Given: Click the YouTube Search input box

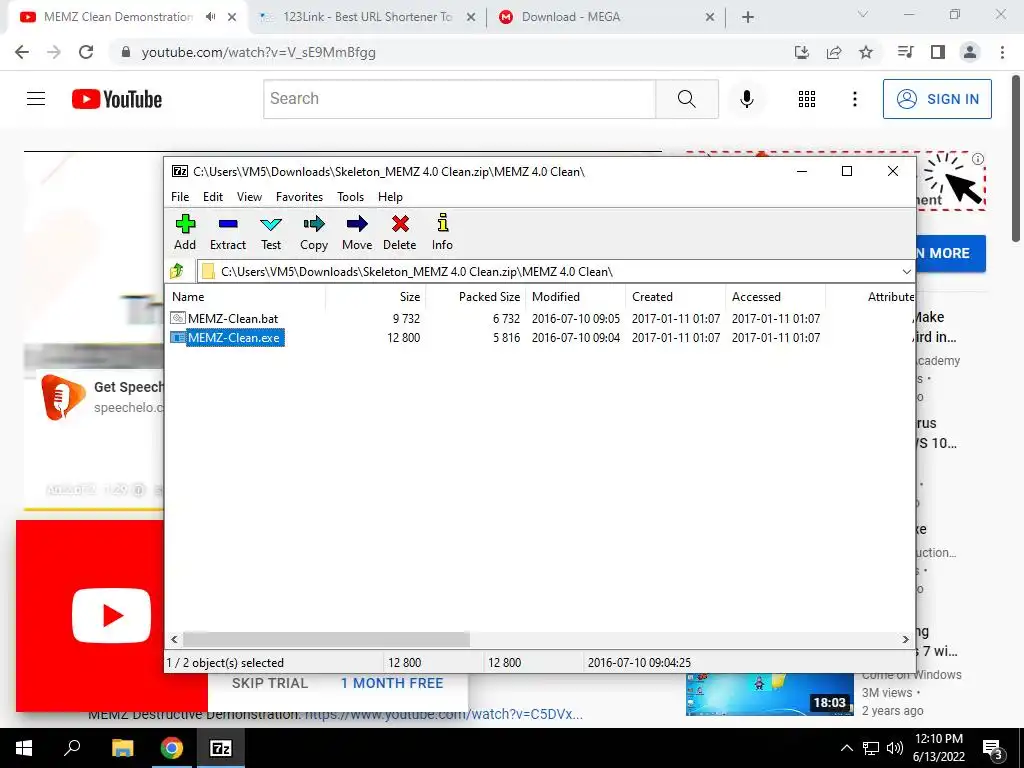Looking at the screenshot, I should [x=460, y=99].
